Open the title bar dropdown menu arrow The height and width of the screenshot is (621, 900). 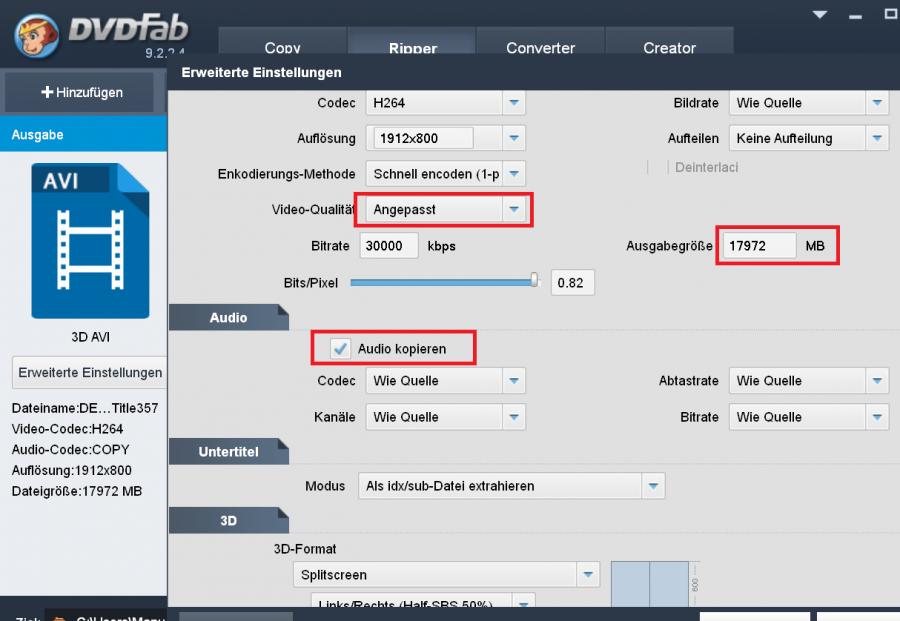tap(820, 14)
